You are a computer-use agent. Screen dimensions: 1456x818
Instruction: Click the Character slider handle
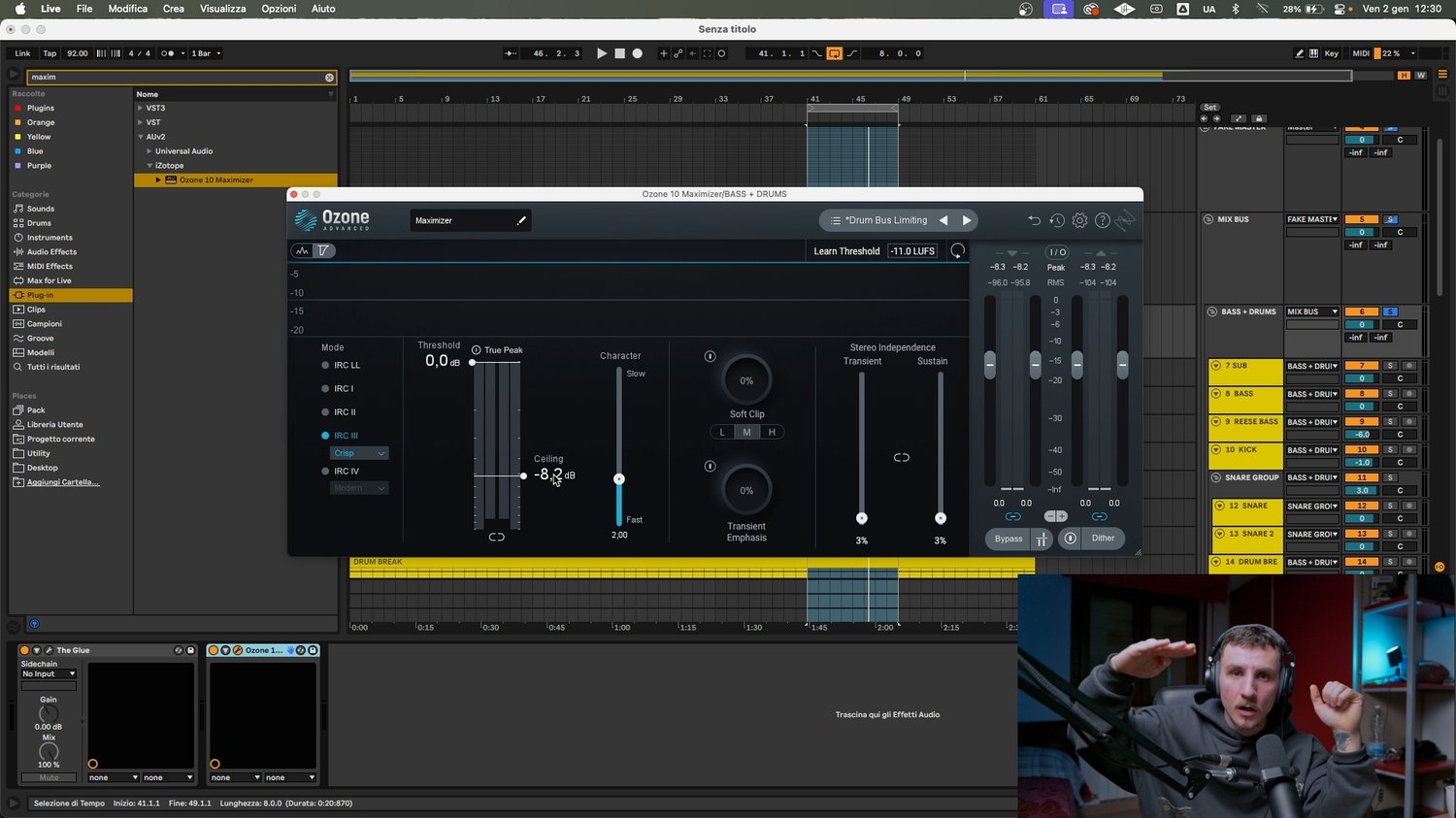[619, 479]
